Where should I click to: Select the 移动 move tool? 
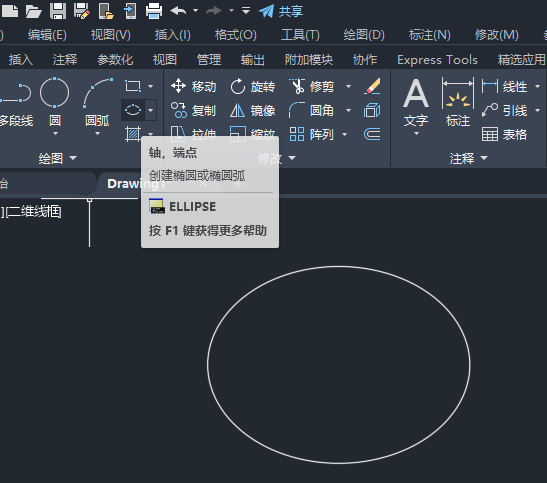point(194,86)
